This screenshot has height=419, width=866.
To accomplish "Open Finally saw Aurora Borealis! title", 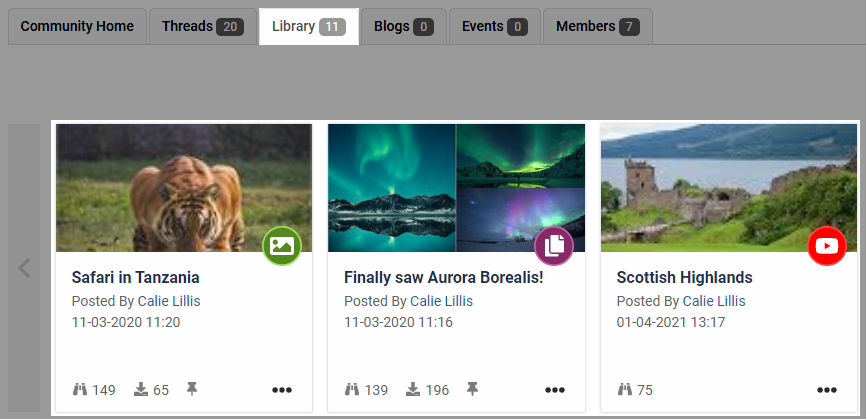I will (x=443, y=277).
